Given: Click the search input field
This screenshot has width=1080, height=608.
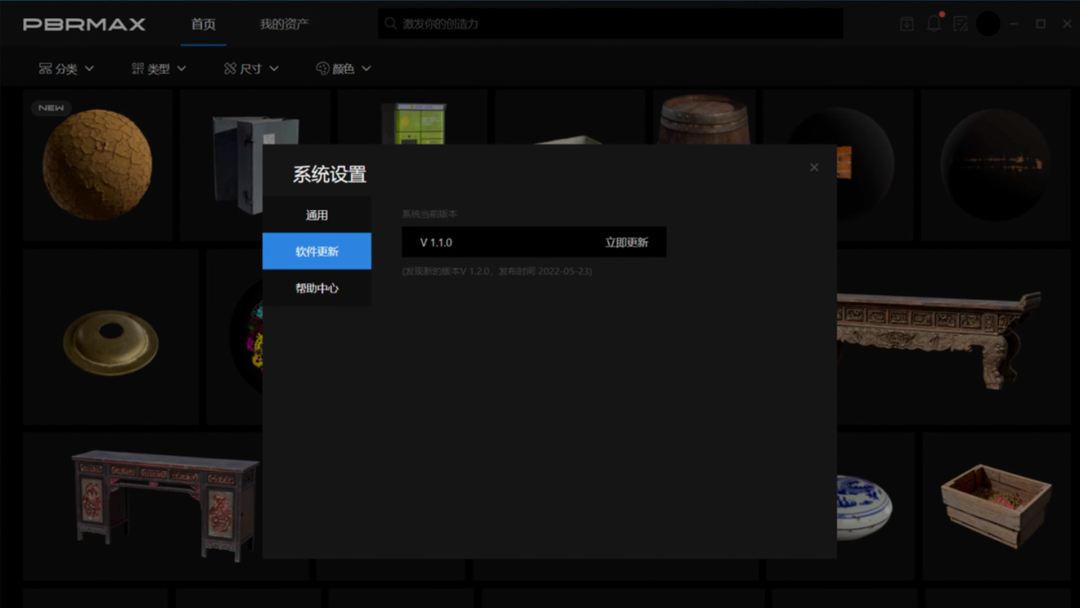Looking at the screenshot, I should (610, 23).
